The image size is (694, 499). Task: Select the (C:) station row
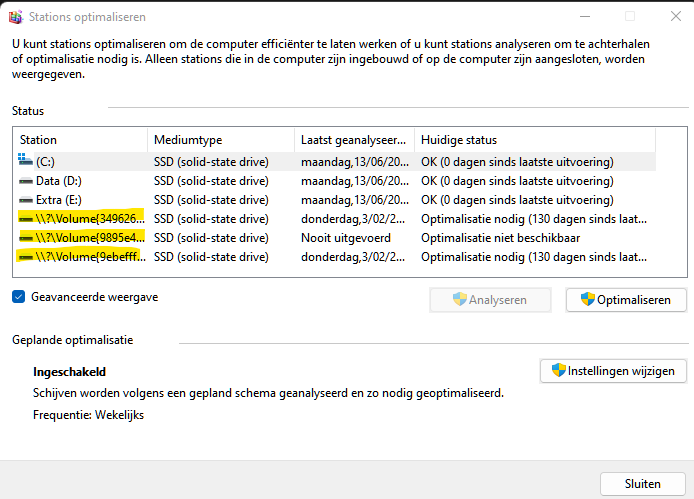335,162
